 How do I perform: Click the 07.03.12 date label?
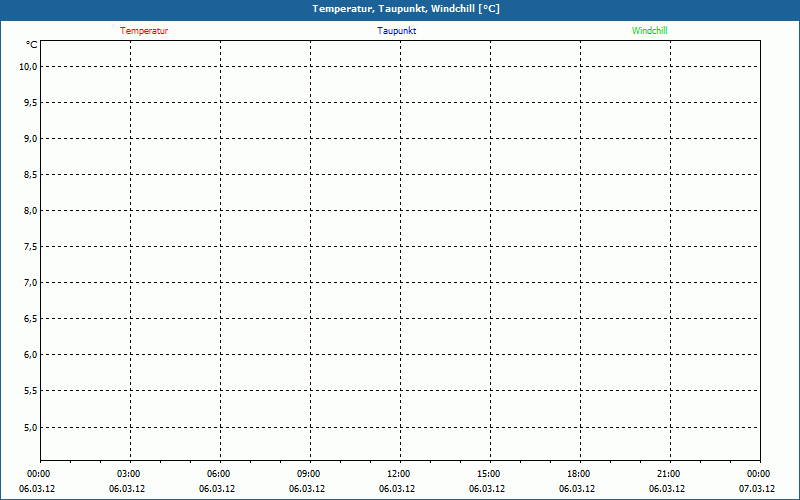pos(757,489)
